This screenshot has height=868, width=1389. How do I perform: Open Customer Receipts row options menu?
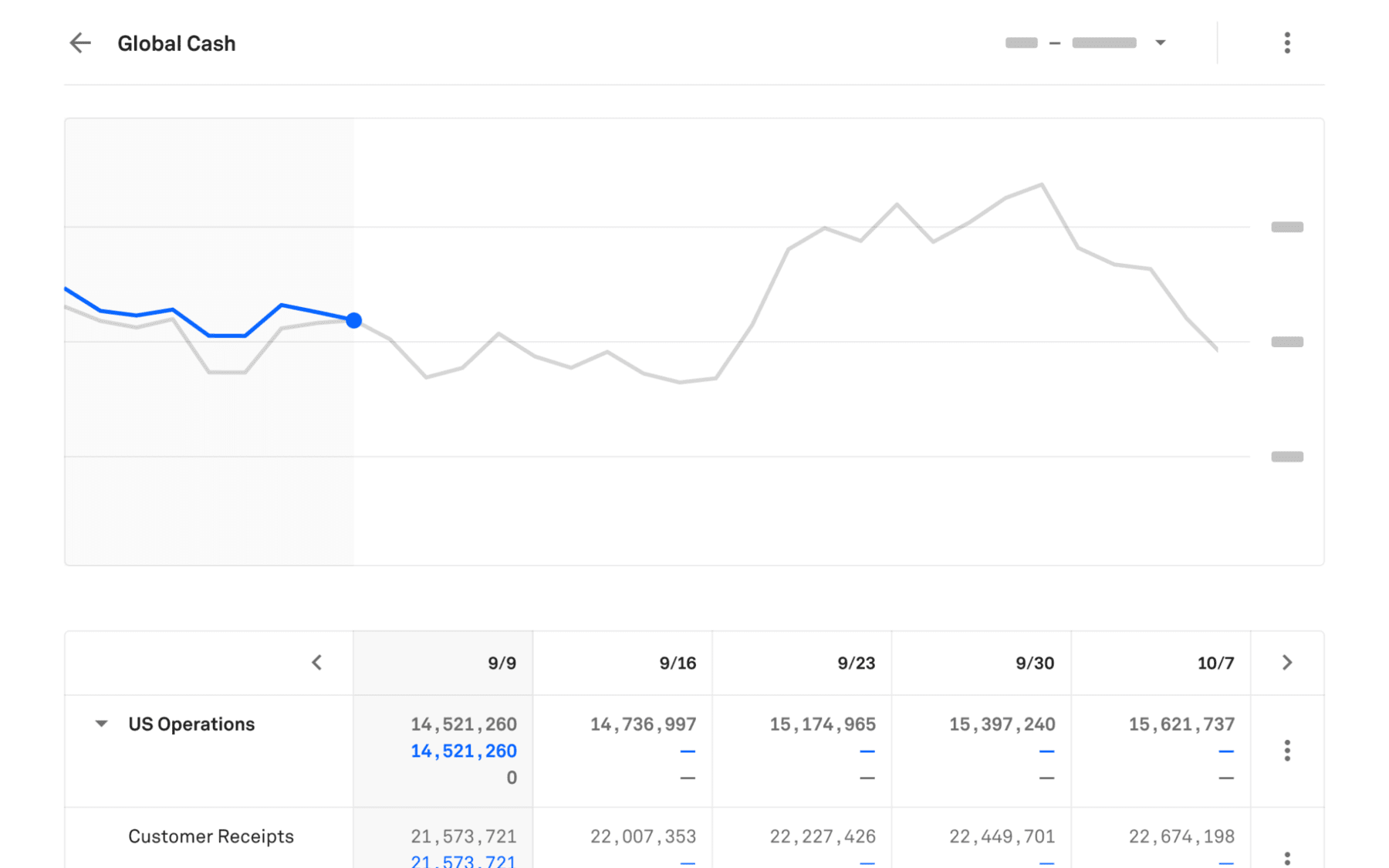1286,858
